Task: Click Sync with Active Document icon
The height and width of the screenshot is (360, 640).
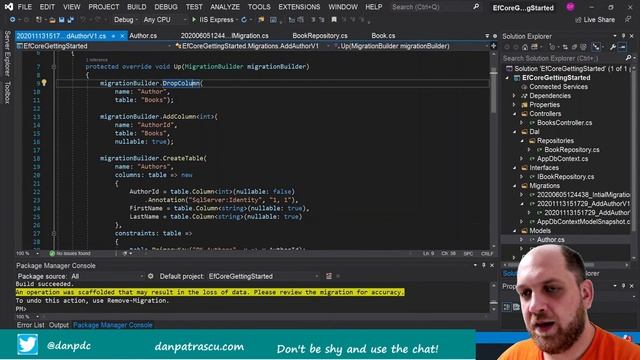Action: [x=565, y=47]
